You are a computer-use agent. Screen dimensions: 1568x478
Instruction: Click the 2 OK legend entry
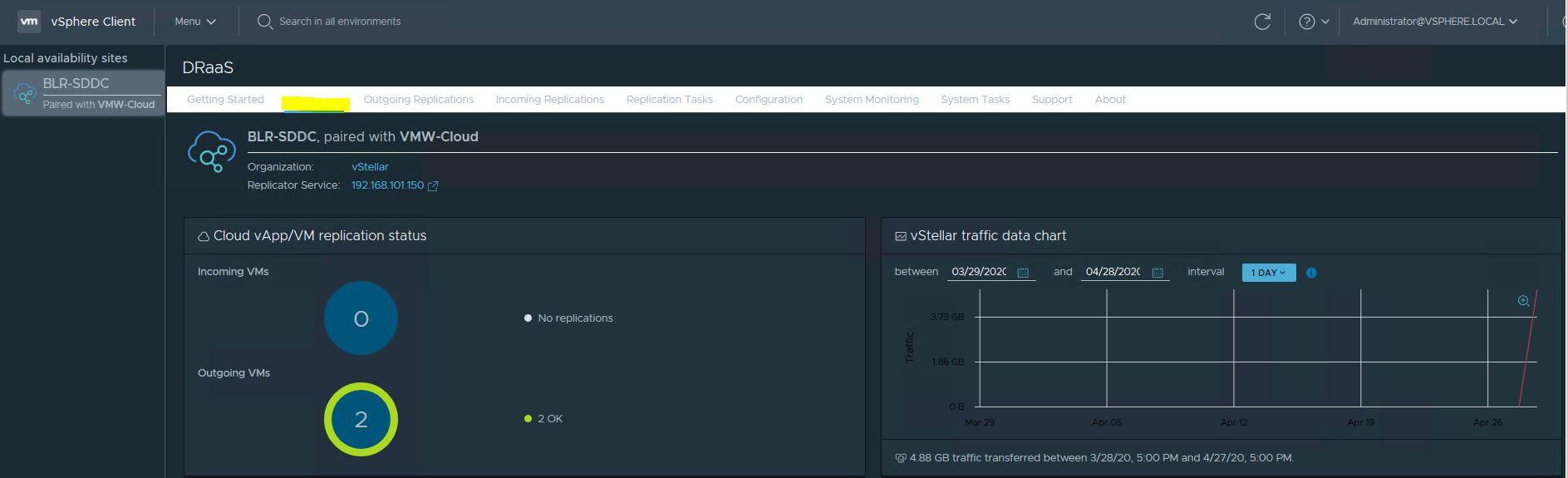543,419
